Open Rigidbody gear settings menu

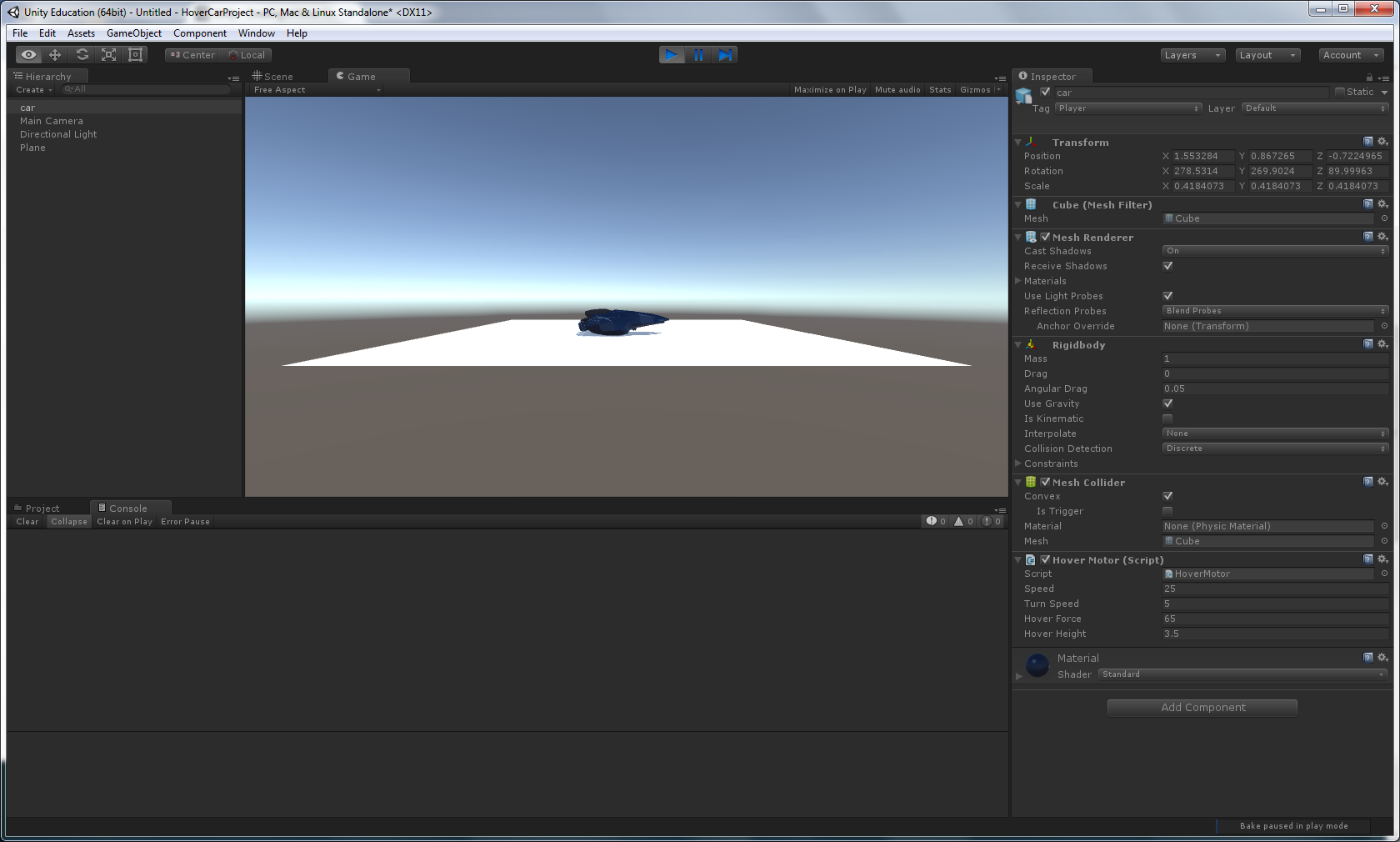1382,344
